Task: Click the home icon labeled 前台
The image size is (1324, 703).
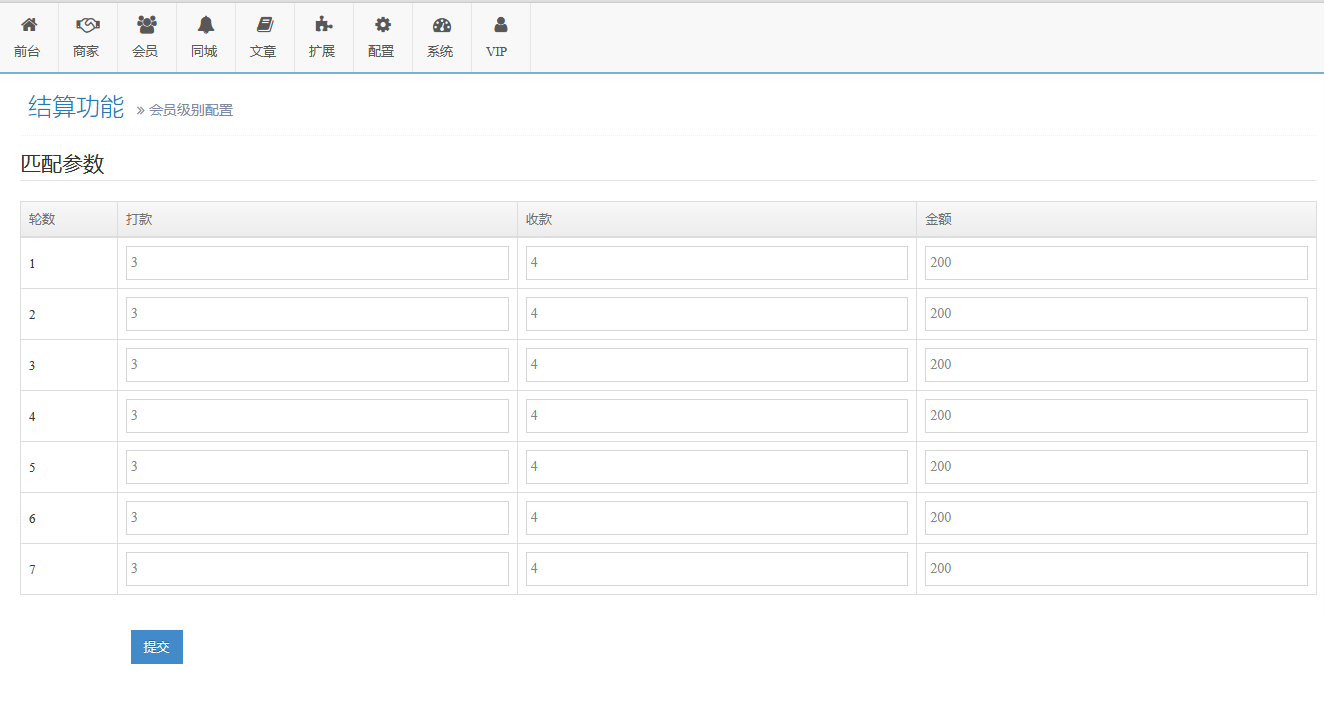Action: (29, 26)
